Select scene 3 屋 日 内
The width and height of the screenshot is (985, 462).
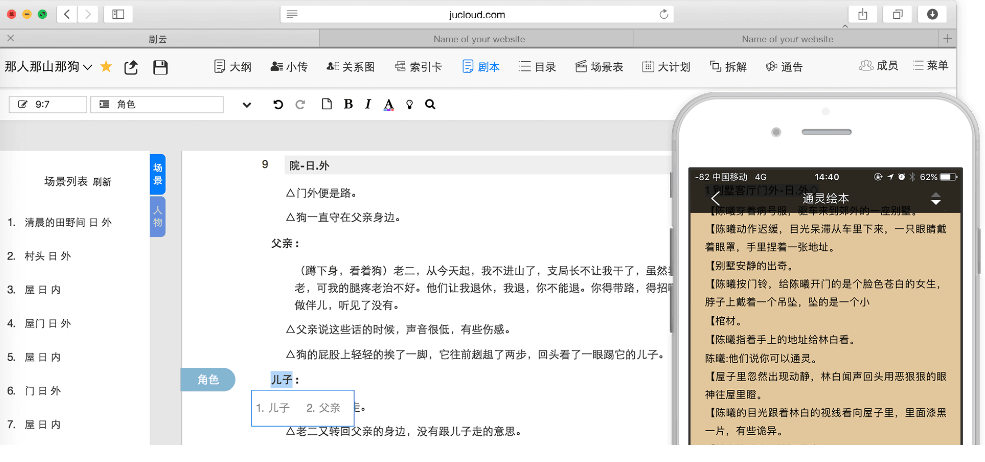34,290
